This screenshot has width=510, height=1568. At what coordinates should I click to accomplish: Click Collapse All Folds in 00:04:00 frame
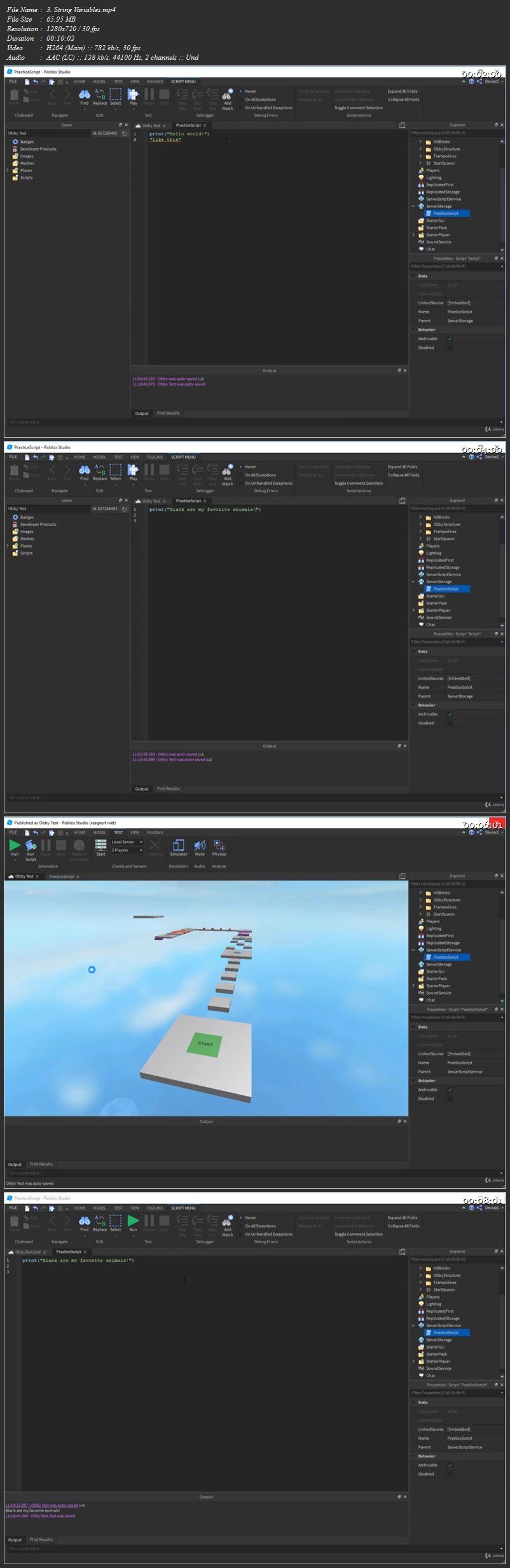[x=404, y=475]
